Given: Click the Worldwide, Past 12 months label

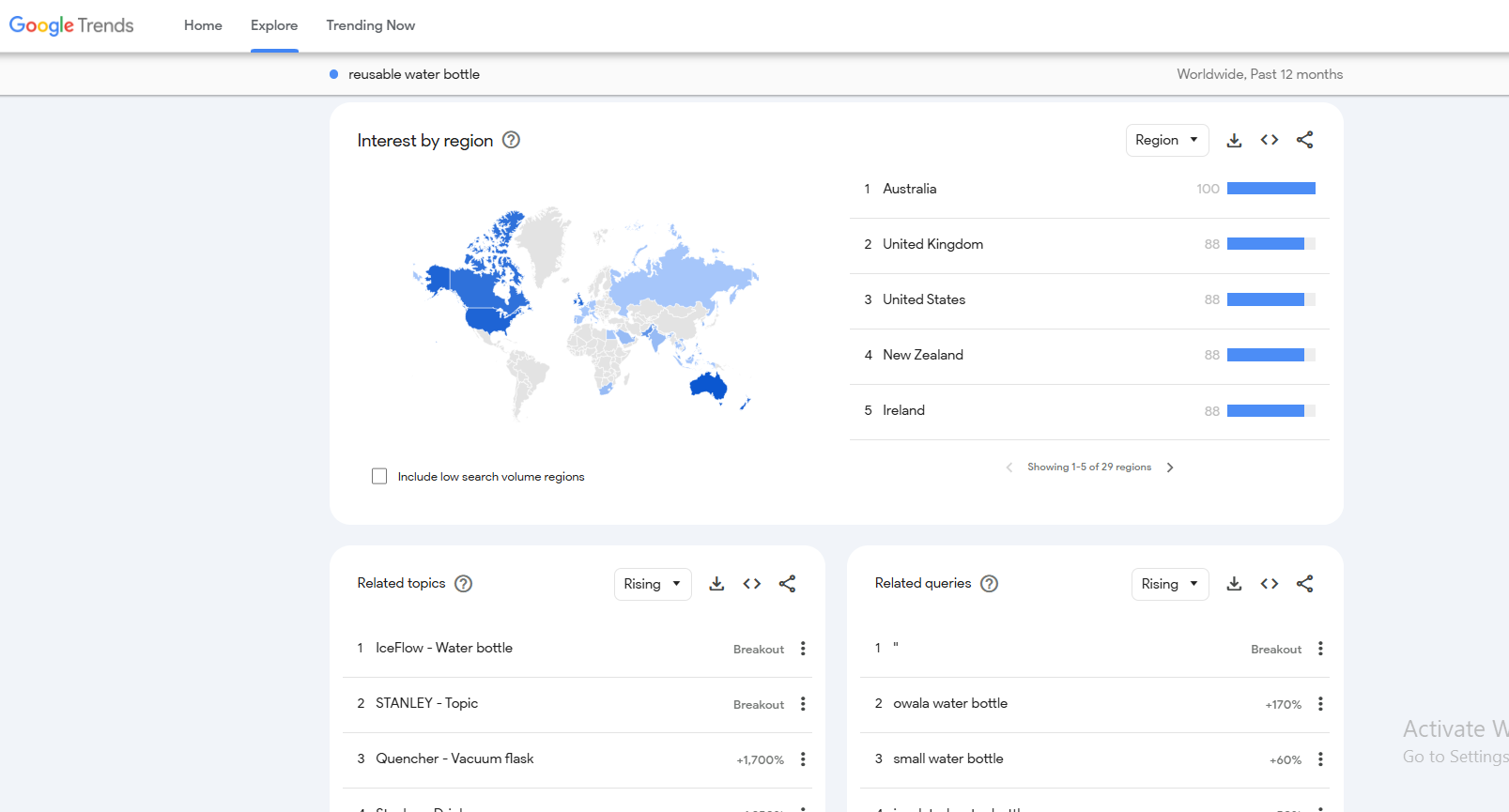Looking at the screenshot, I should point(1260,74).
